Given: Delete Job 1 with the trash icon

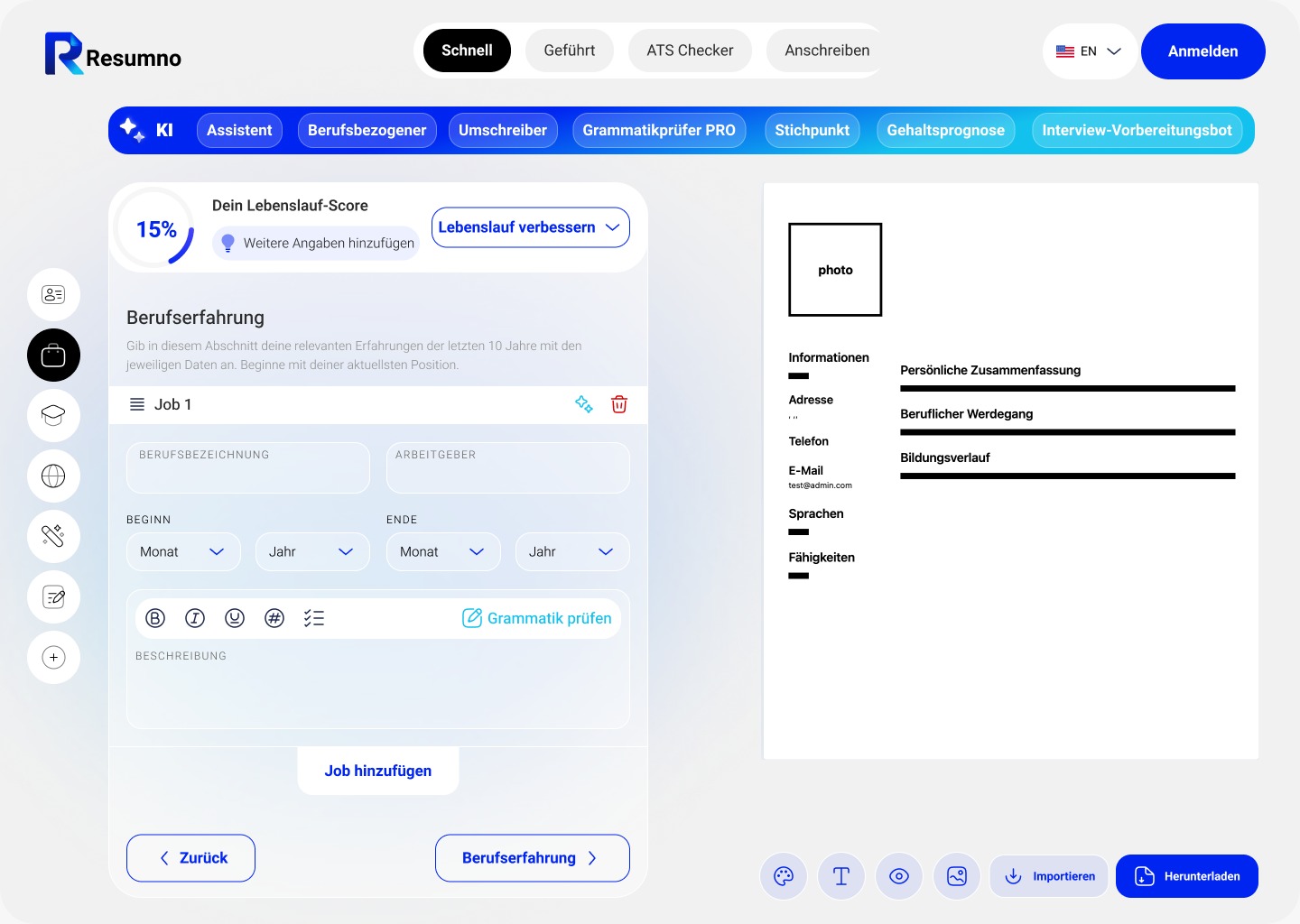Looking at the screenshot, I should point(619,404).
